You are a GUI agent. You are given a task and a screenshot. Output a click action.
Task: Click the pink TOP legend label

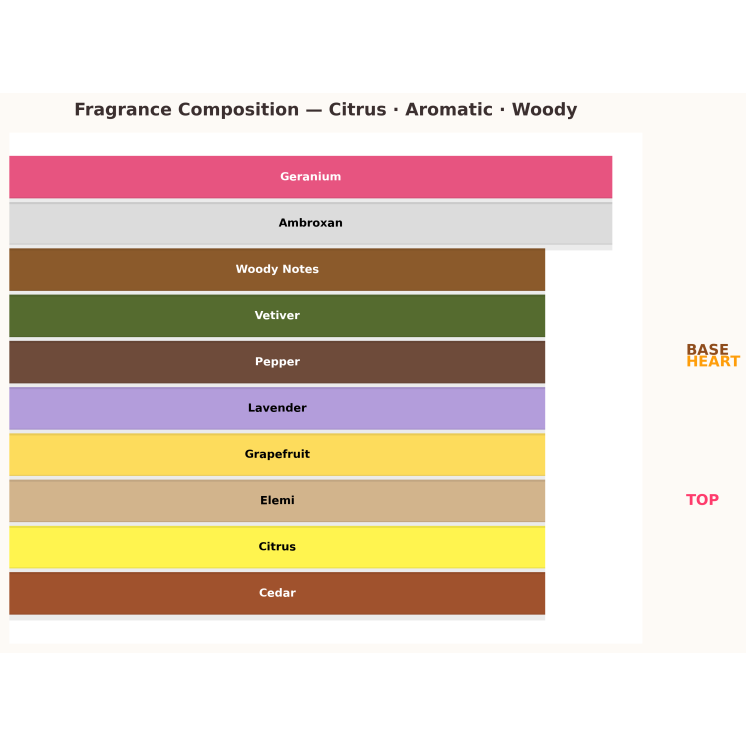click(x=702, y=500)
